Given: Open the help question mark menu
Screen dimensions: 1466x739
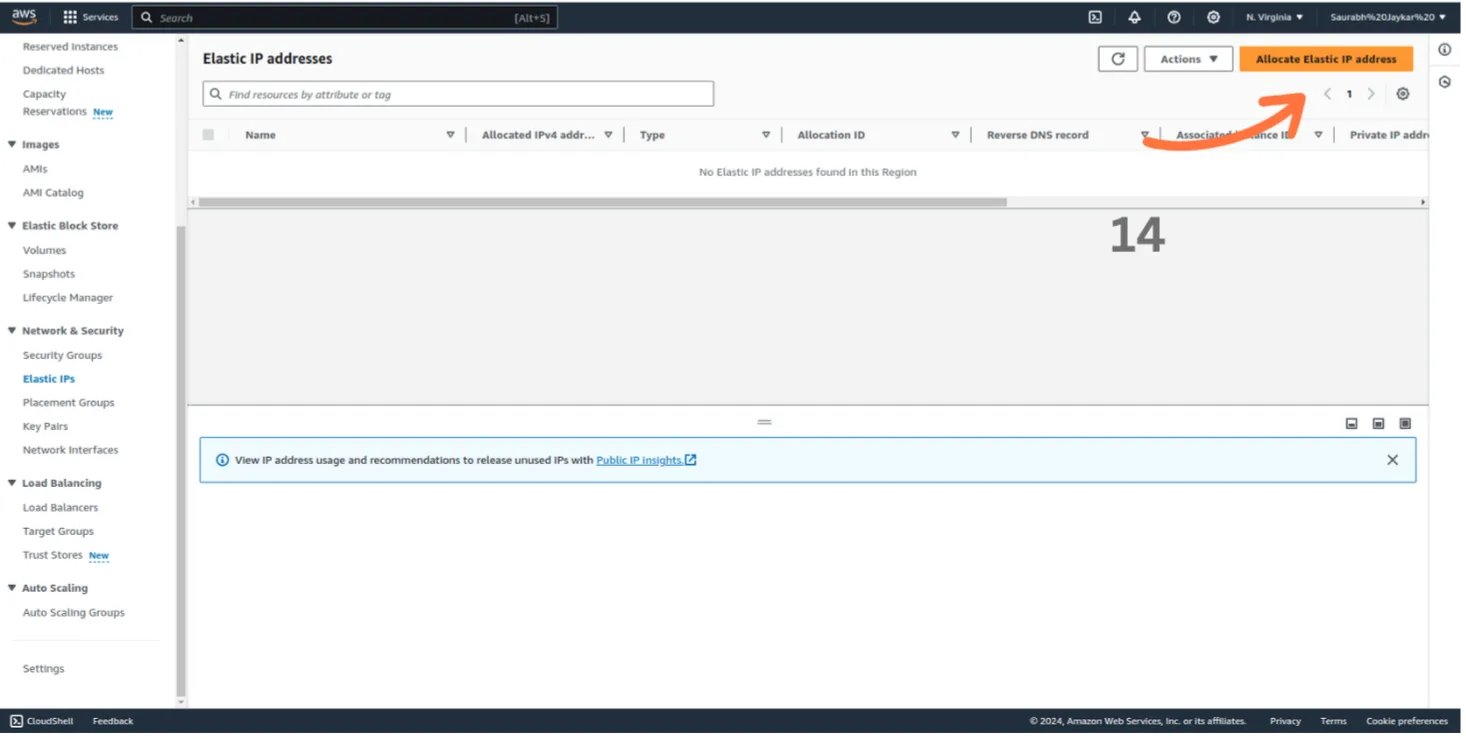Looking at the screenshot, I should tap(1174, 17).
